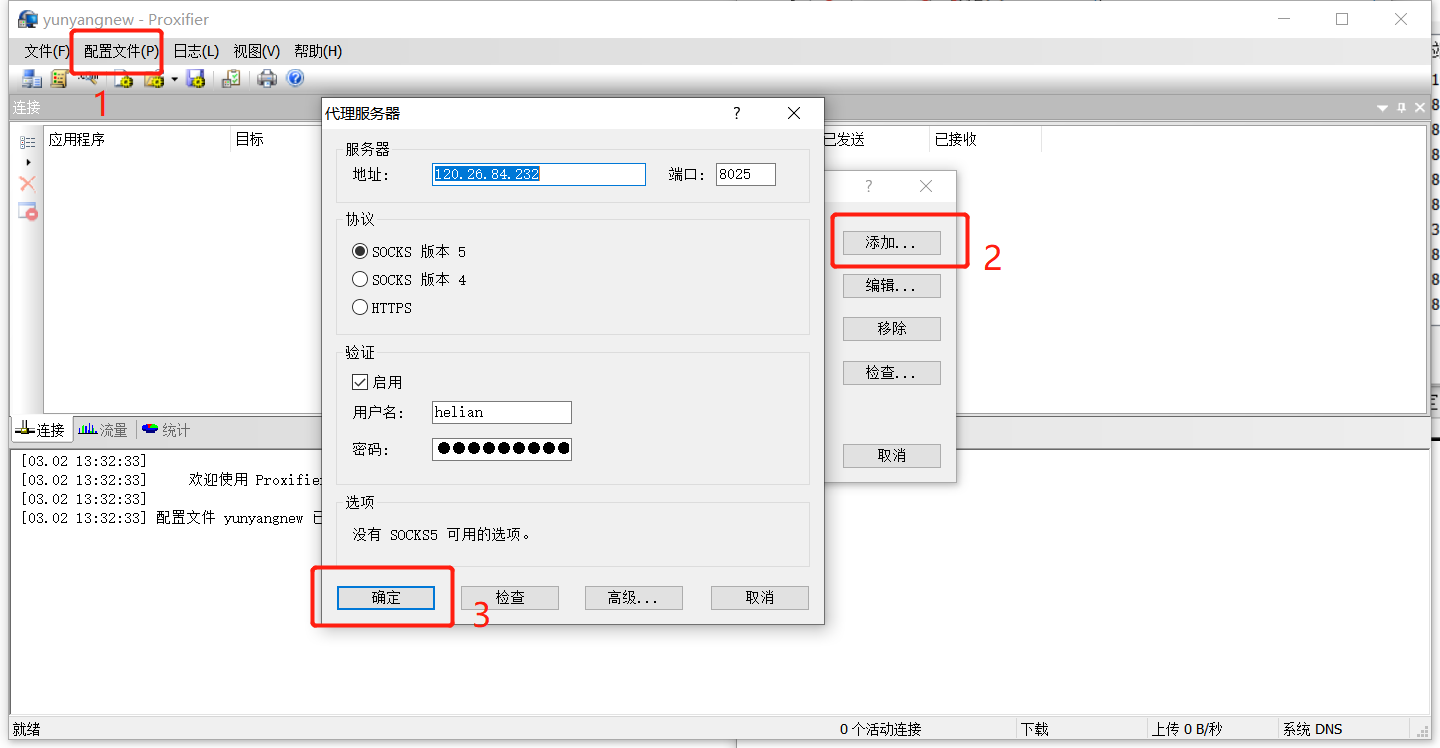Minimize the Proxifier window
This screenshot has width=1440, height=748.
[1283, 19]
